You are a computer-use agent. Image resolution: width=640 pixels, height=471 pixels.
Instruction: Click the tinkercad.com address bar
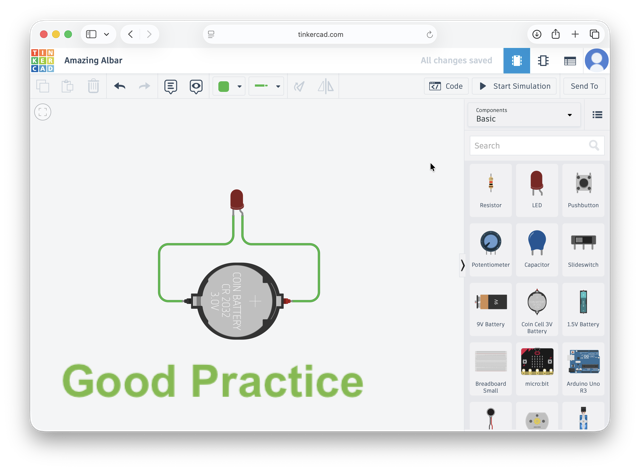click(320, 34)
